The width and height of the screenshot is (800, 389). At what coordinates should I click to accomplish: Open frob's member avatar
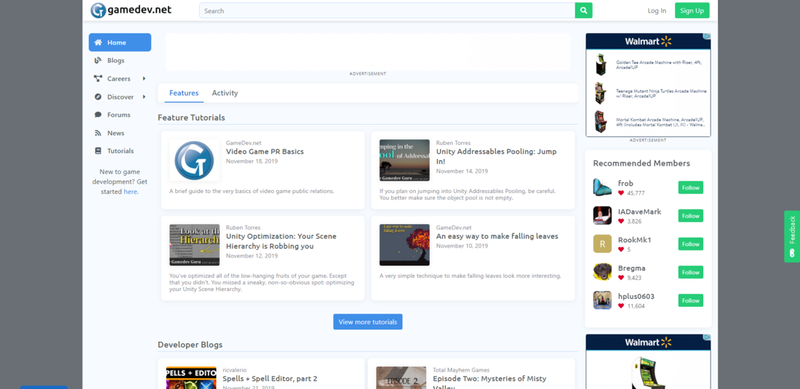(602, 187)
